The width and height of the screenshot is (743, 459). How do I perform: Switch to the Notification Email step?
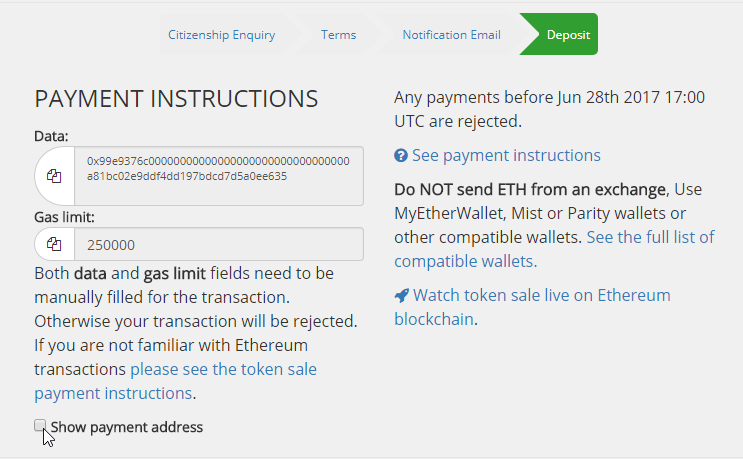pos(452,35)
